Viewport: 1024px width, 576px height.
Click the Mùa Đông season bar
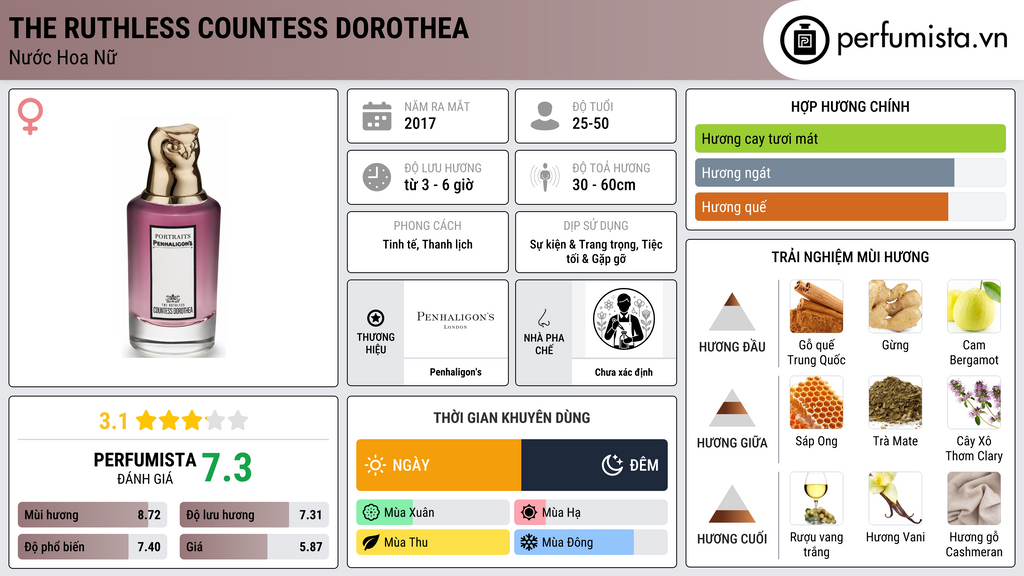pos(591,542)
